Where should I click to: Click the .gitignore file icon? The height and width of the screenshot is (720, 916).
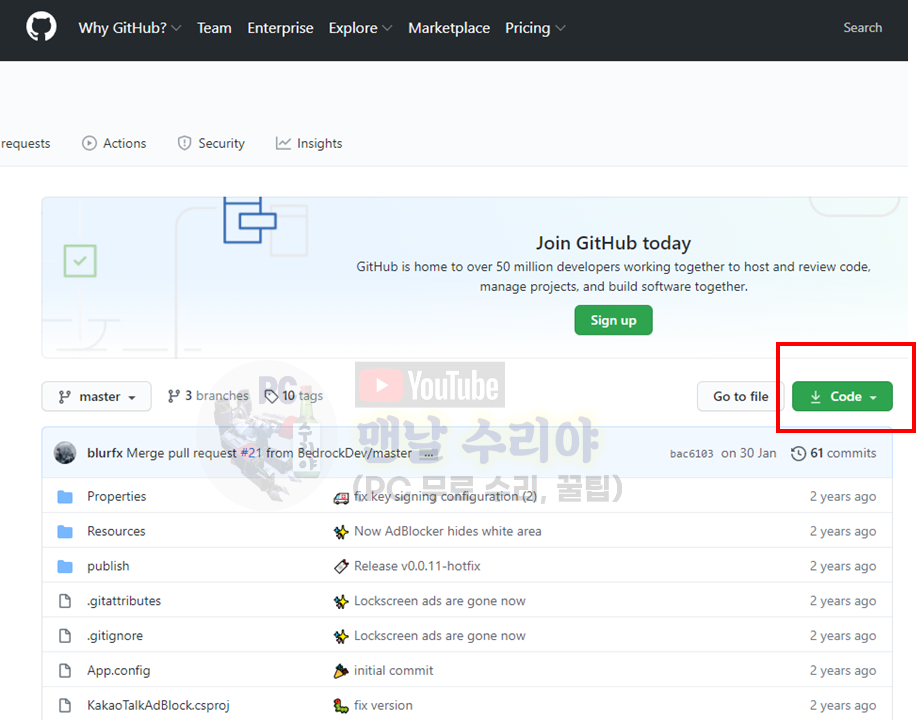tap(65, 635)
